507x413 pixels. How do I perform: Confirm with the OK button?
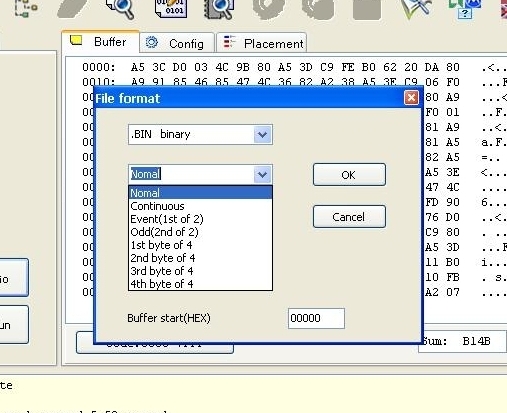pos(349,175)
